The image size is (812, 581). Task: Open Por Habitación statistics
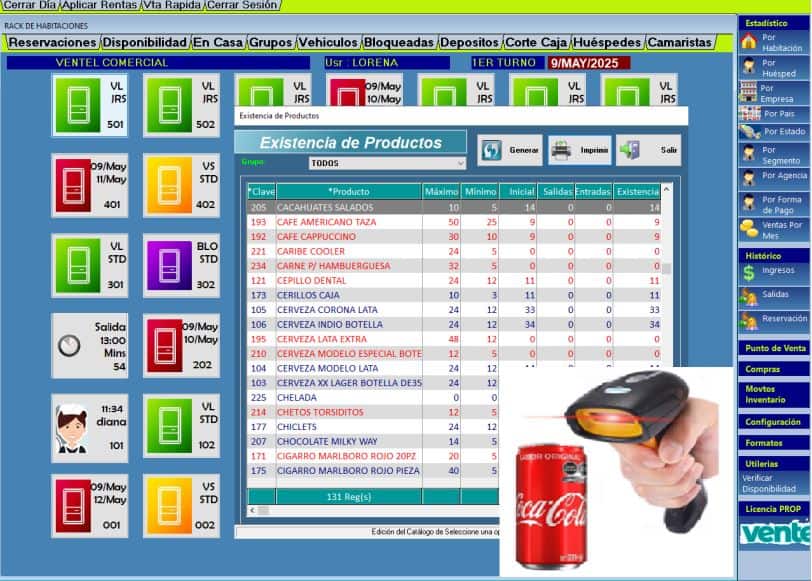[773, 42]
